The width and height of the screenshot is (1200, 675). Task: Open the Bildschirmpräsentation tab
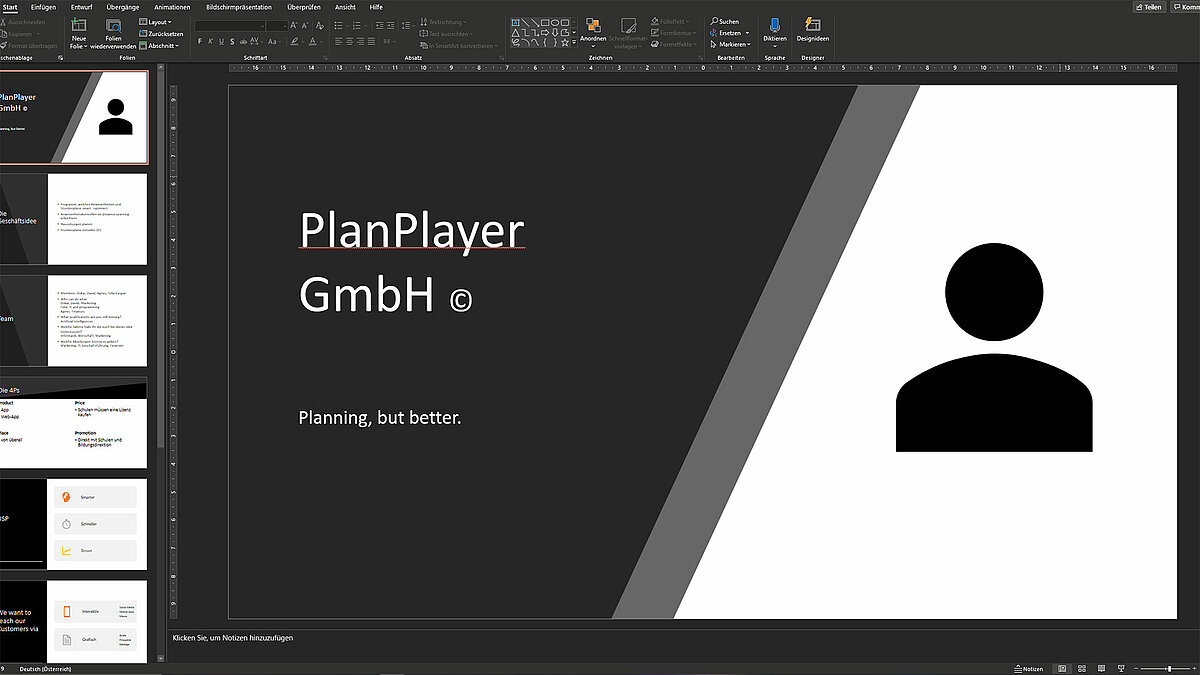click(238, 6)
